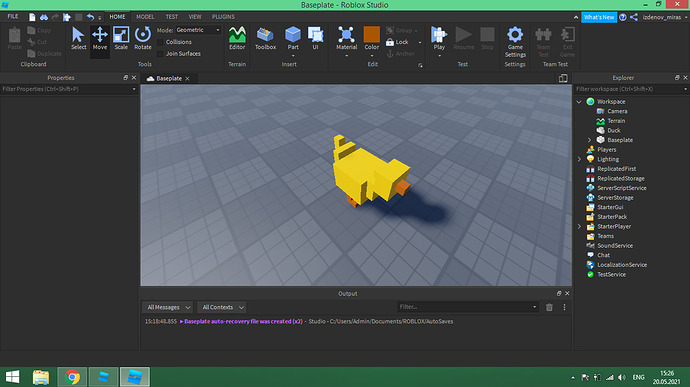Viewport: 690px width, 387px height.
Task: Click the Filter workspace search field
Action: 631,89
